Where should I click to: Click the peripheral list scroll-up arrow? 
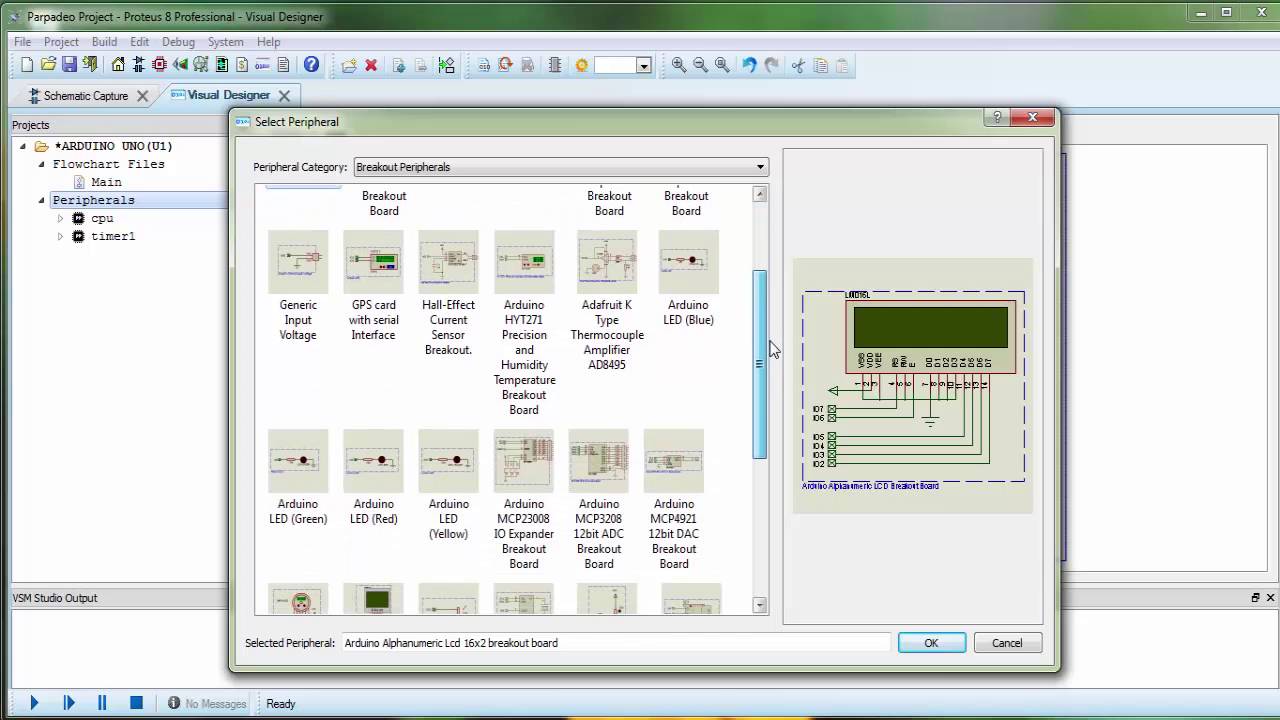tap(760, 194)
